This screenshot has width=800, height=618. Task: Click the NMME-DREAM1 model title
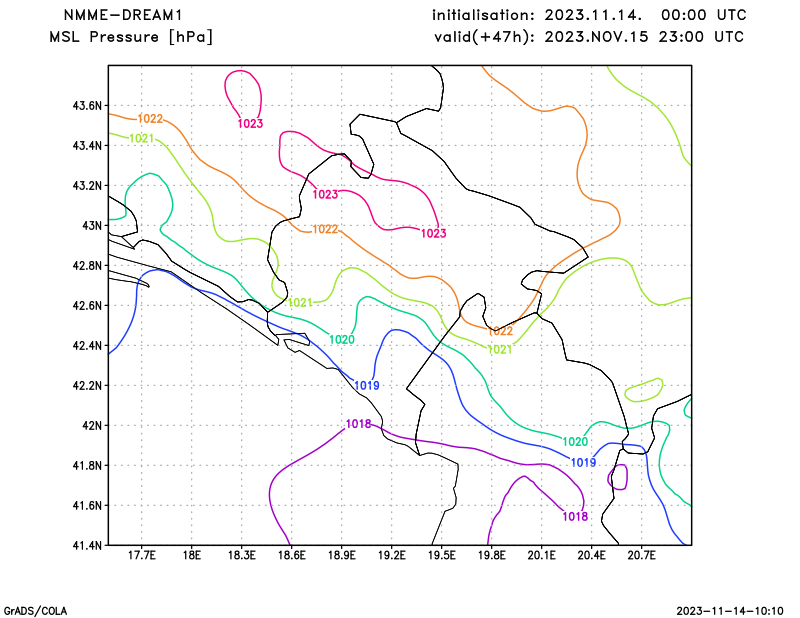click(123, 15)
